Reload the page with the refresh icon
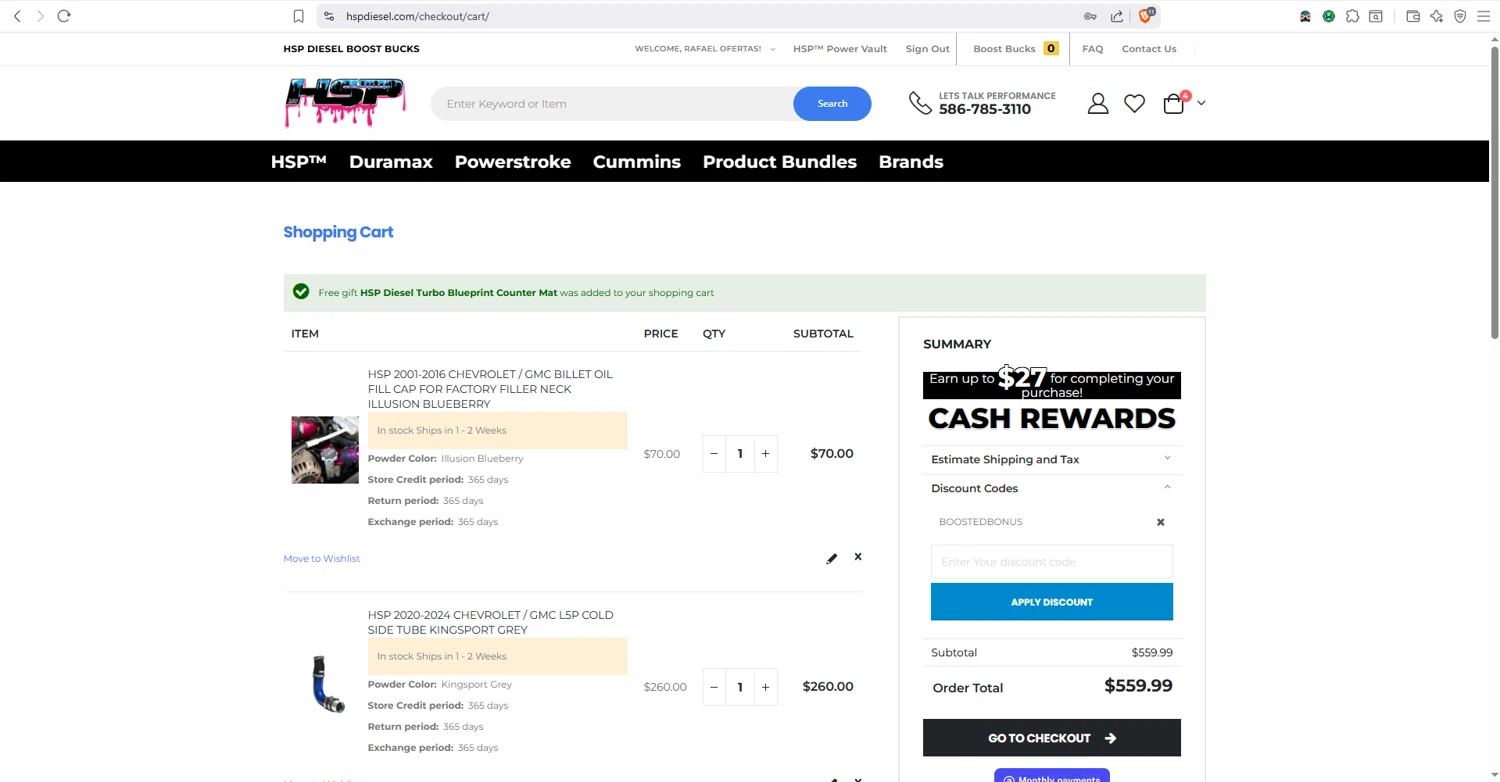 (64, 16)
